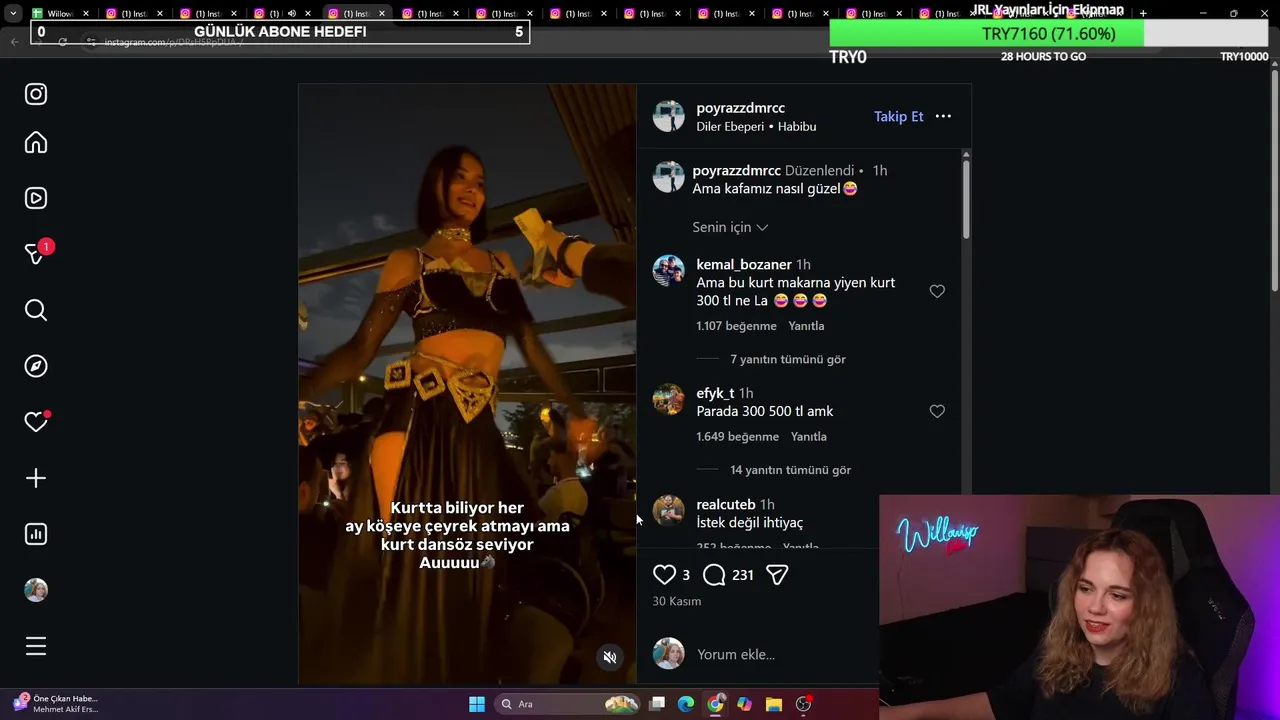Click the comment count '231'

742,575
